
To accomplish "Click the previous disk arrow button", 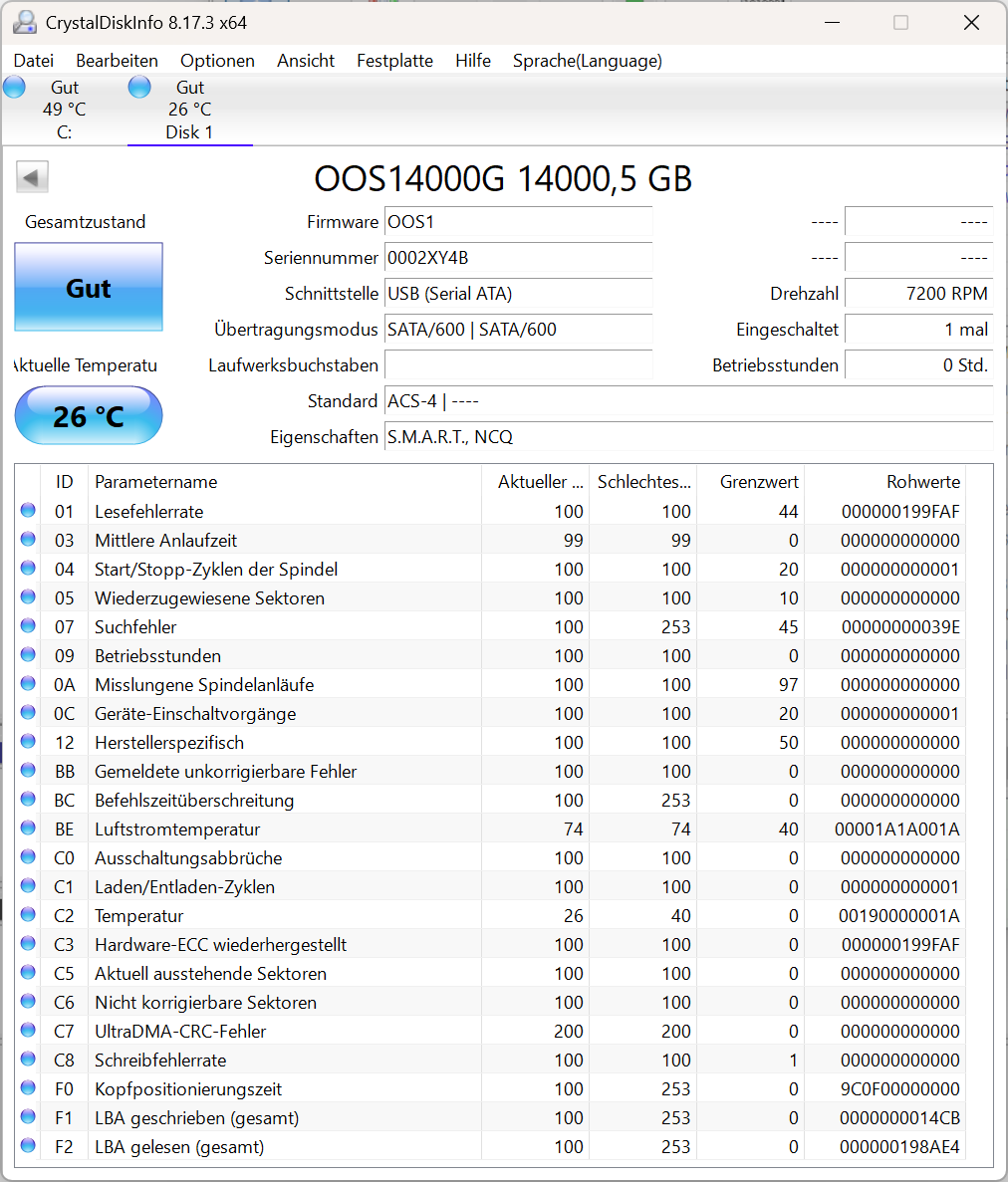I will tap(32, 178).
